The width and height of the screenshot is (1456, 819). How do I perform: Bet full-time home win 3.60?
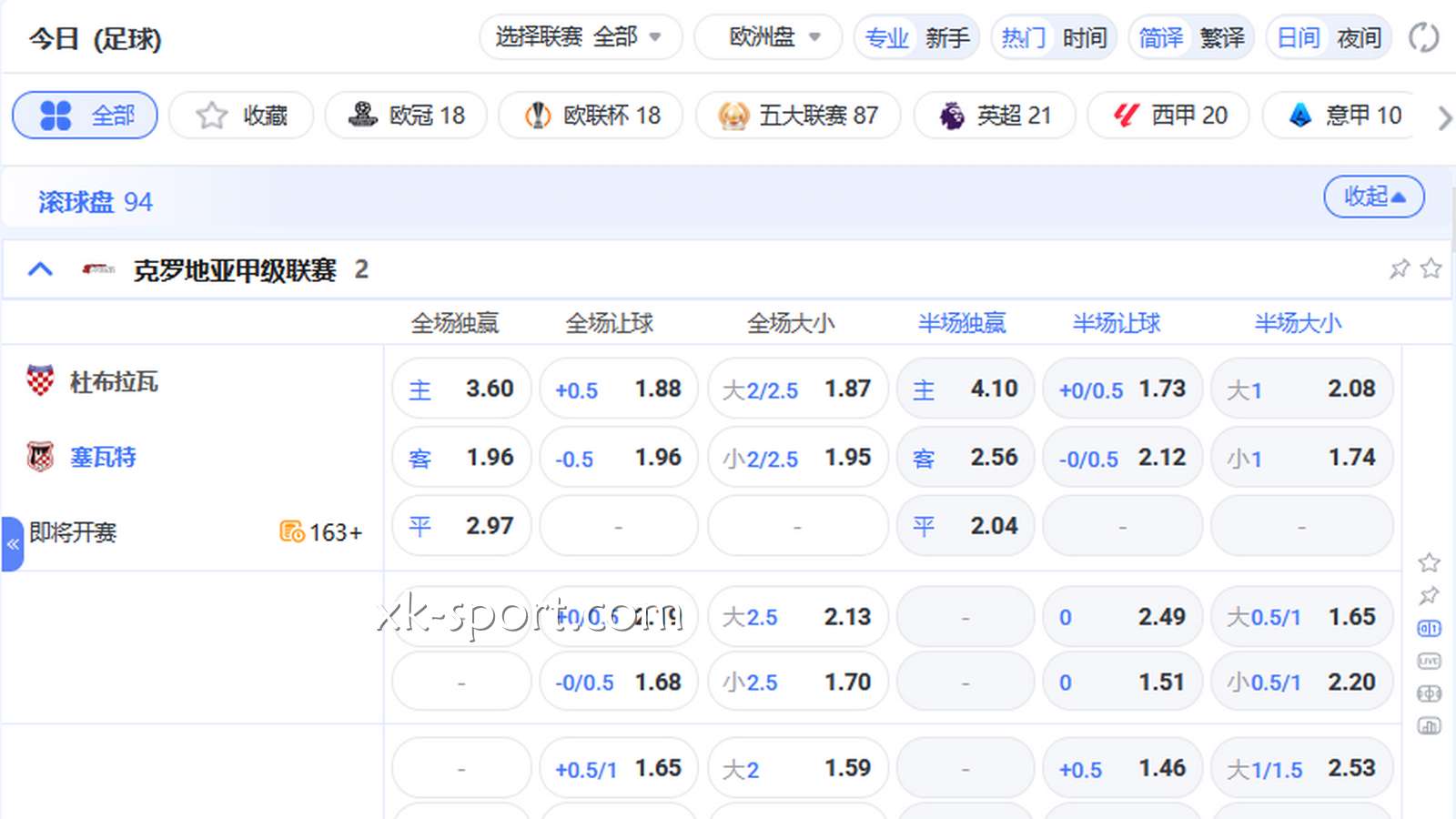coord(461,389)
